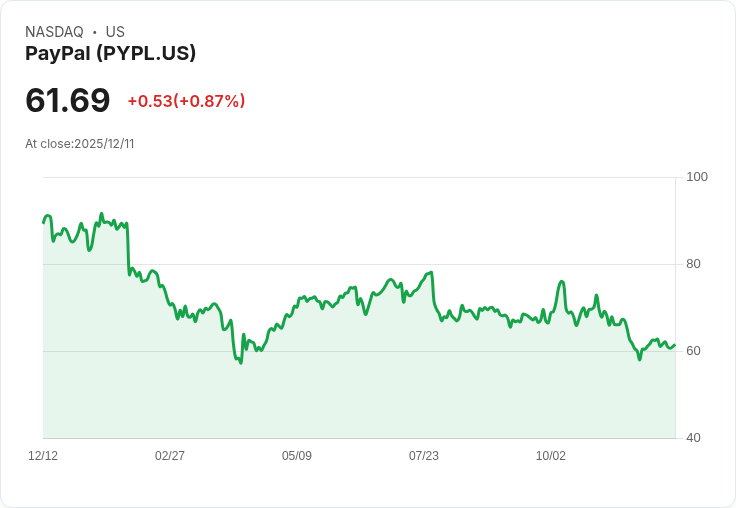Click the current price 61.69
This screenshot has height=508, width=736.
[x=68, y=100]
